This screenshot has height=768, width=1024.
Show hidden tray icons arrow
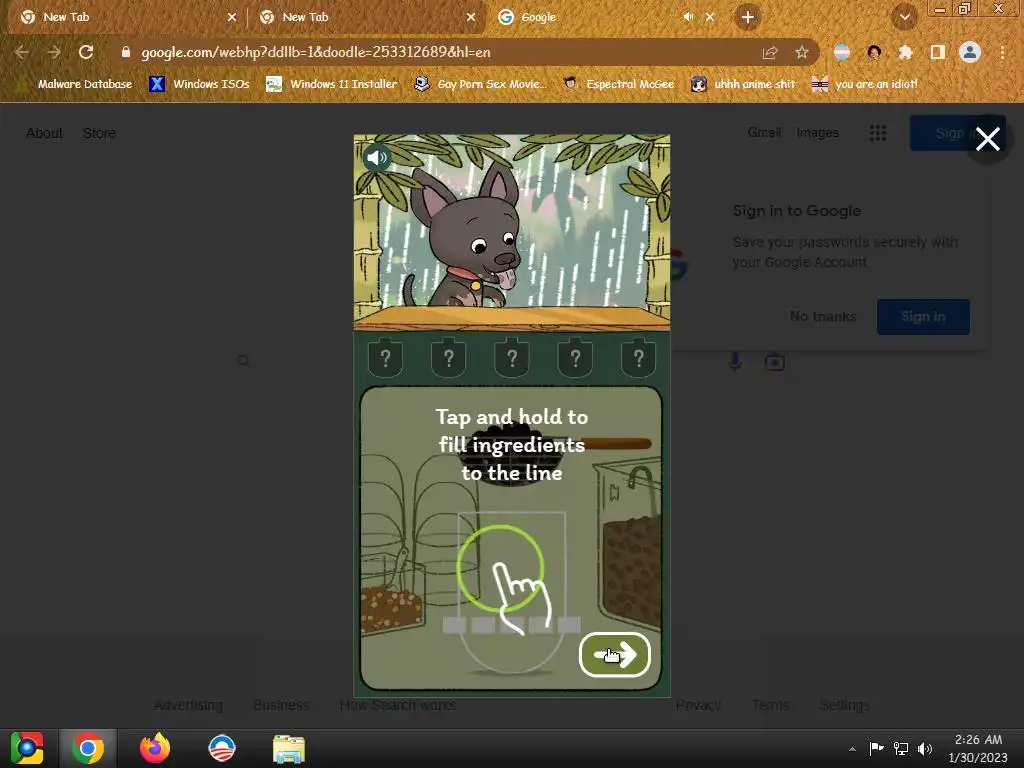point(852,749)
